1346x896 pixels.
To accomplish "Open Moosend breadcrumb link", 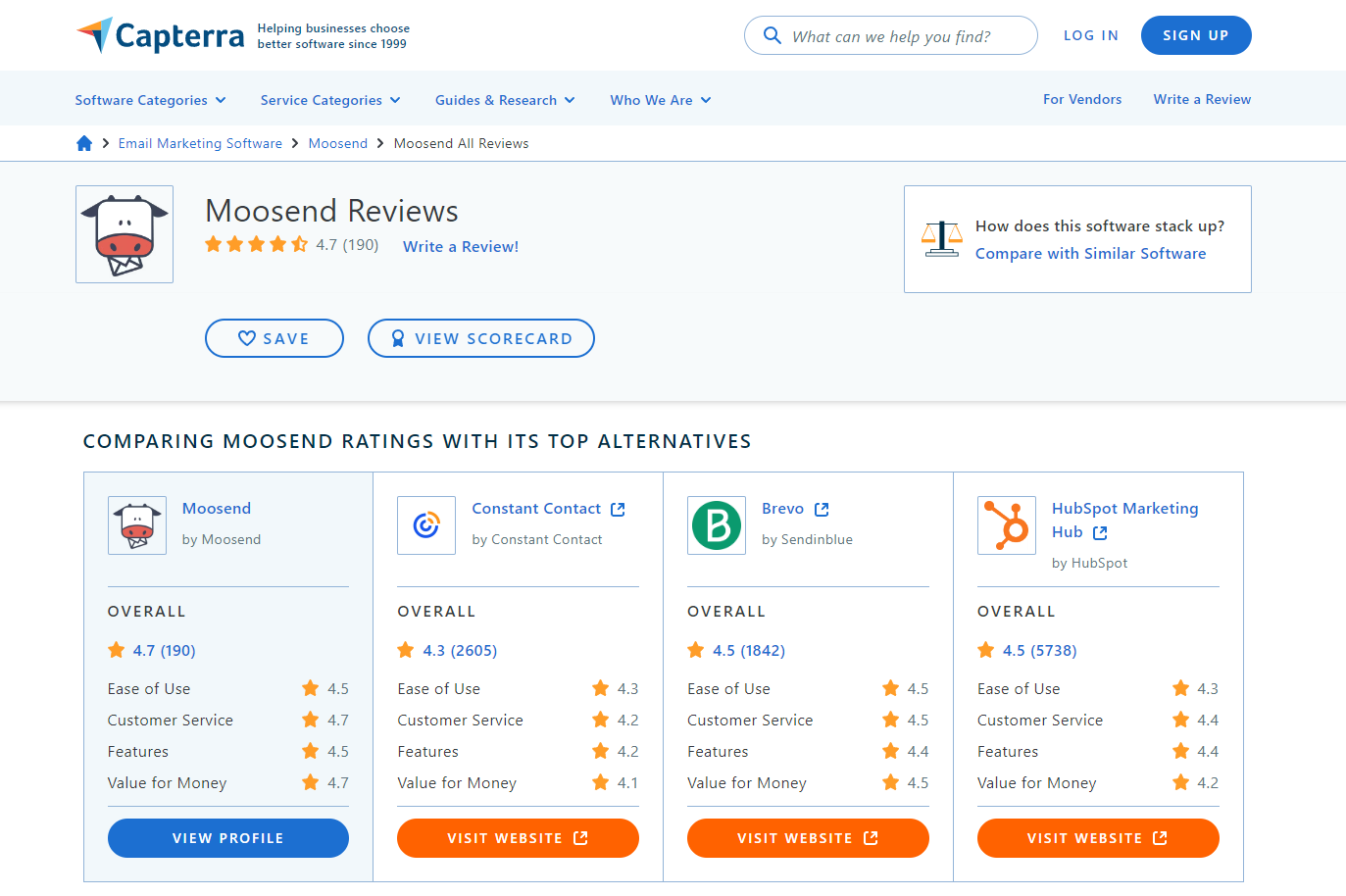I will pyautogui.click(x=338, y=143).
